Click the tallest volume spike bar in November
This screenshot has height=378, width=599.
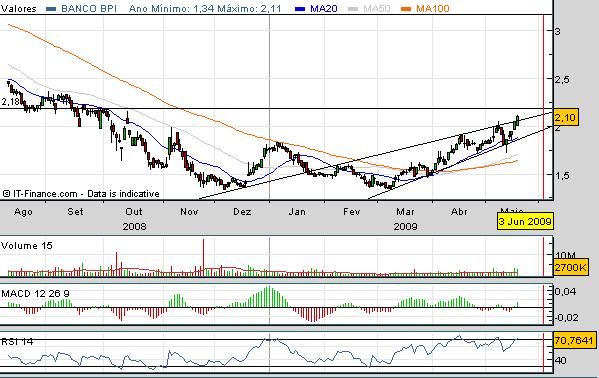(203, 257)
